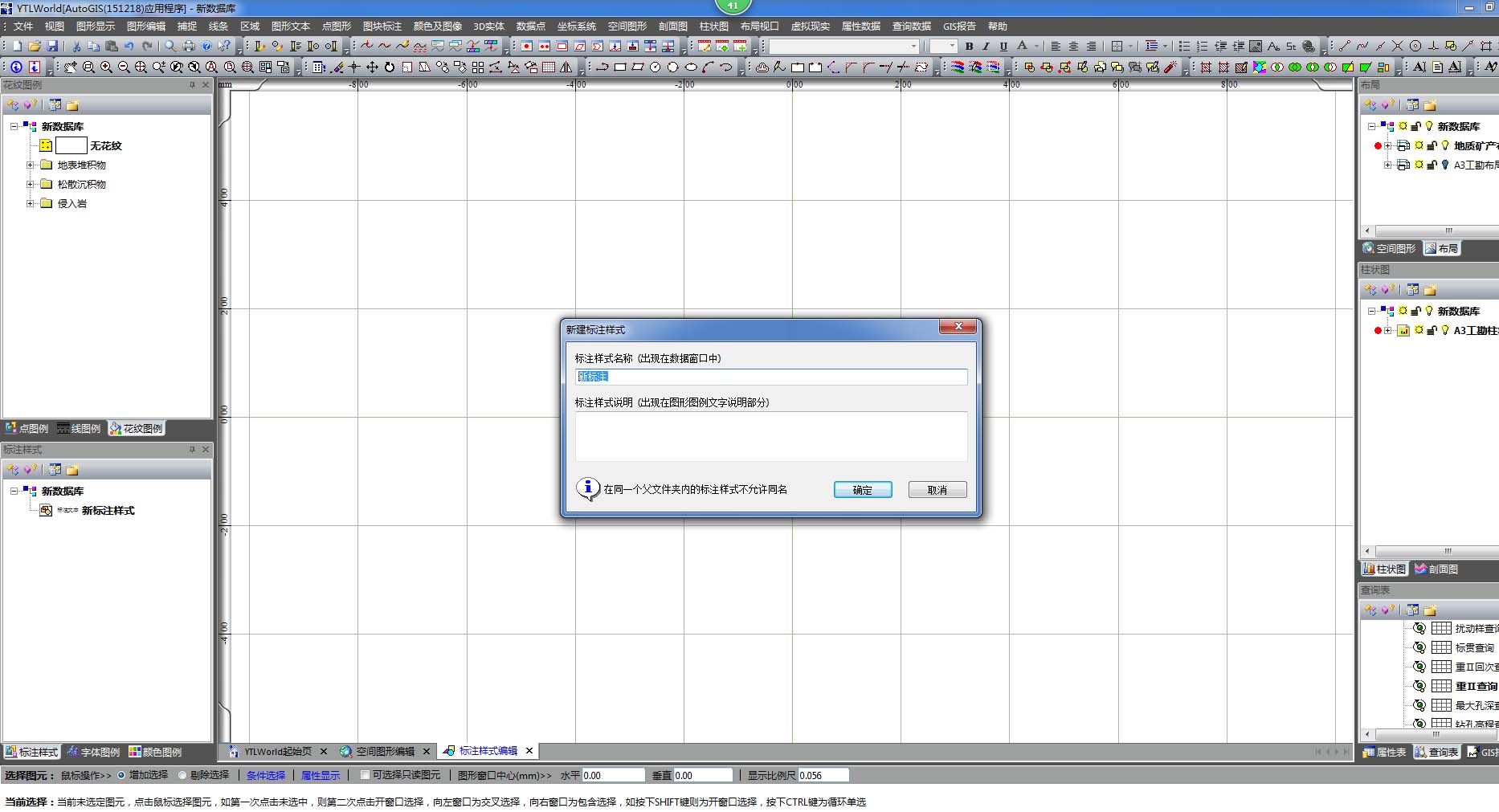1499x812 pixels.
Task: Toggle the lightbulb for A3工勘柱 column row
Action: (1445, 330)
